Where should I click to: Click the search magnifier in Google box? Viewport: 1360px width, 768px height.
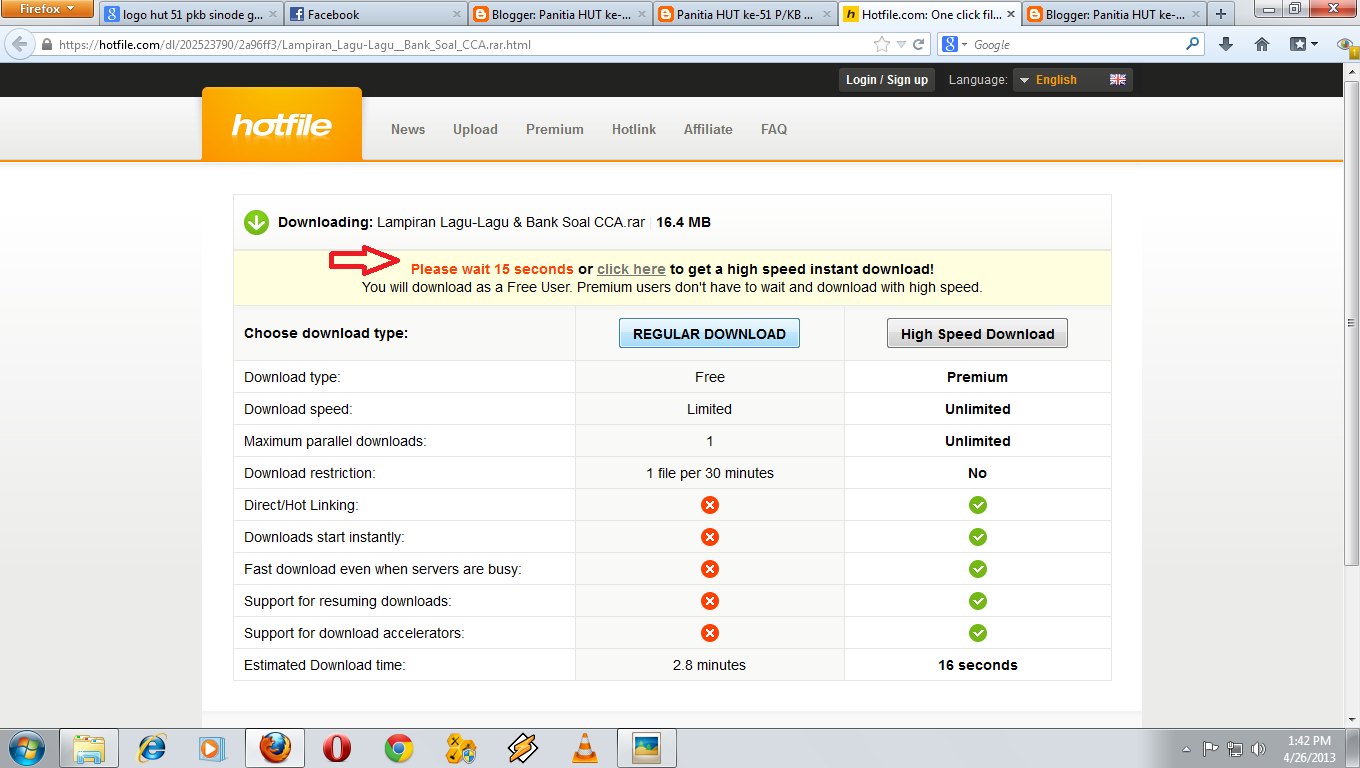click(1192, 44)
